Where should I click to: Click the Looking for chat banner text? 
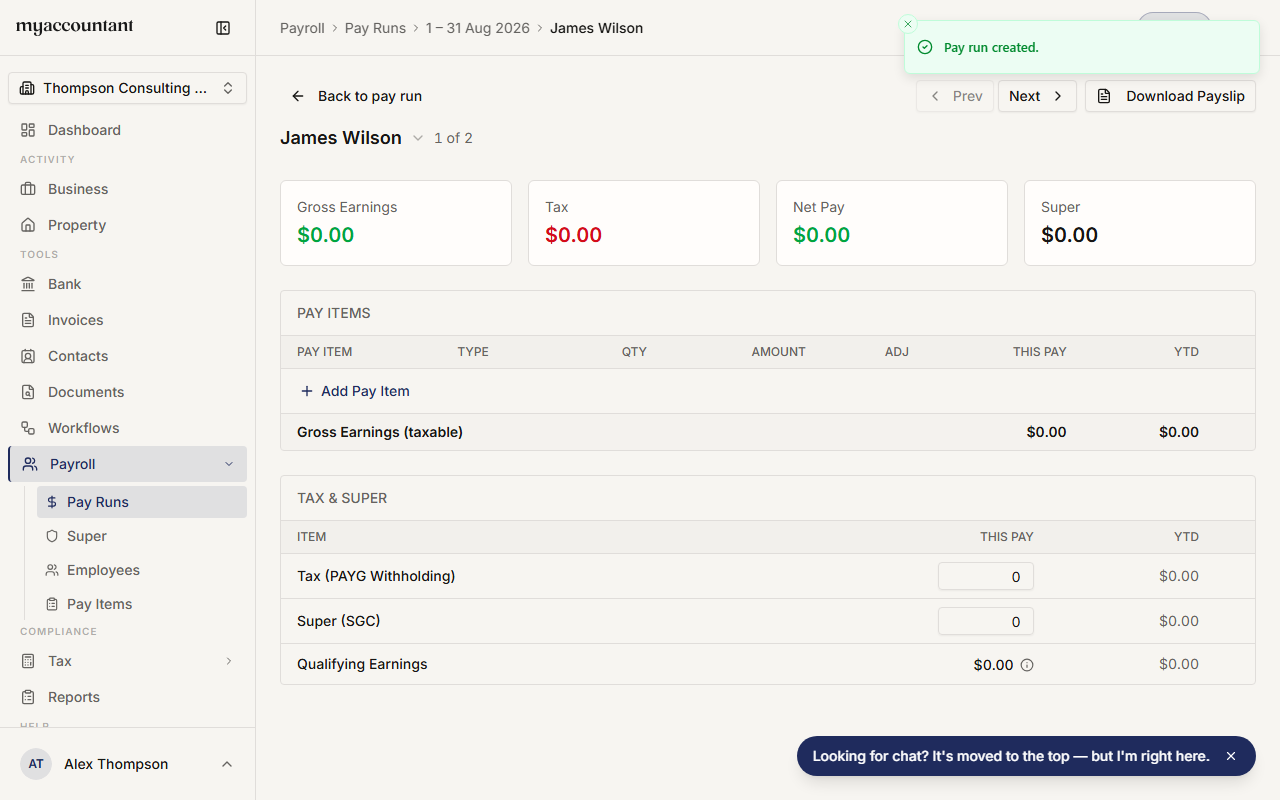tap(1011, 756)
